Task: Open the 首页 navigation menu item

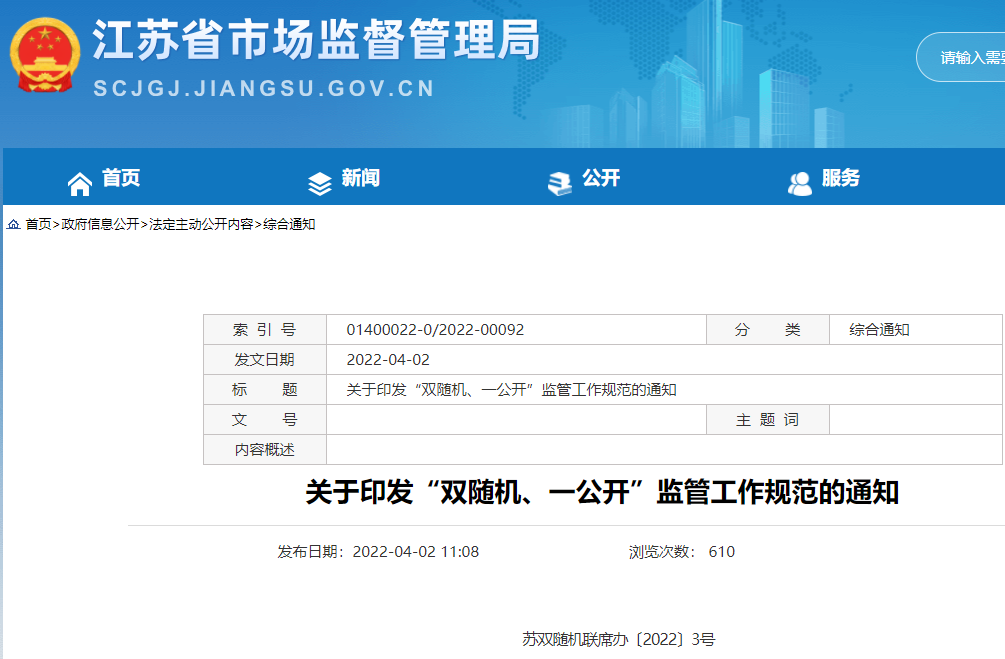Action: pos(121,178)
